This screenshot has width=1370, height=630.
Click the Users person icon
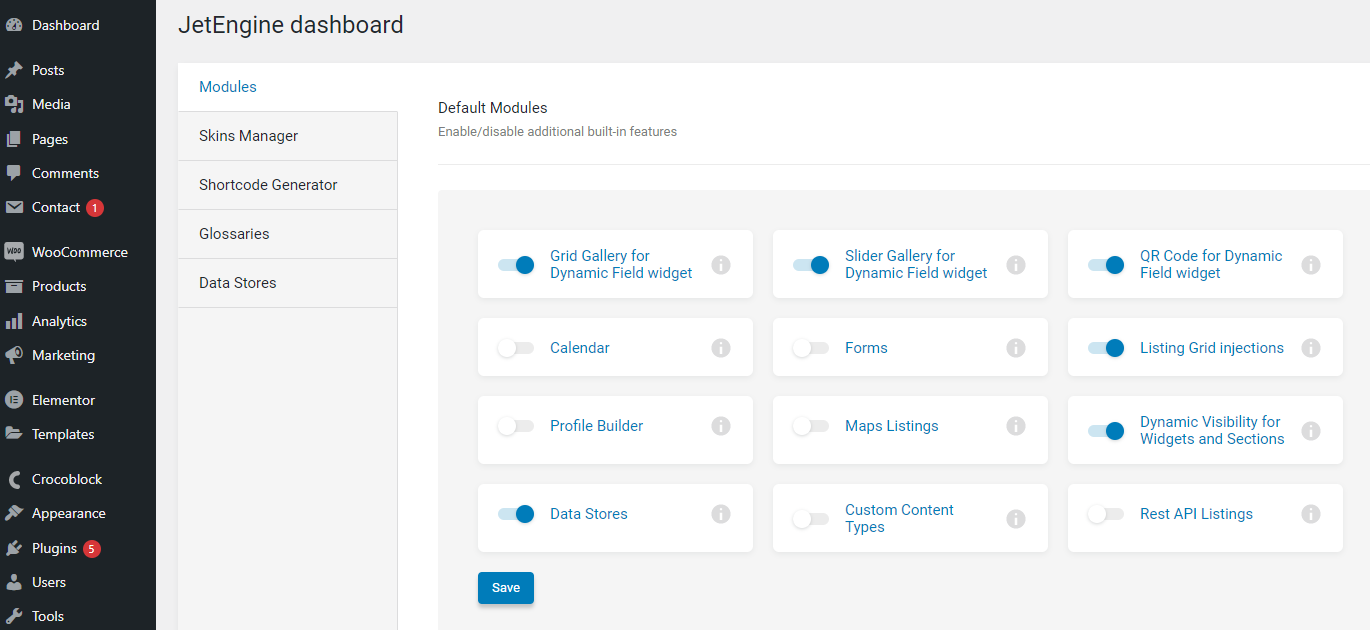(14, 582)
